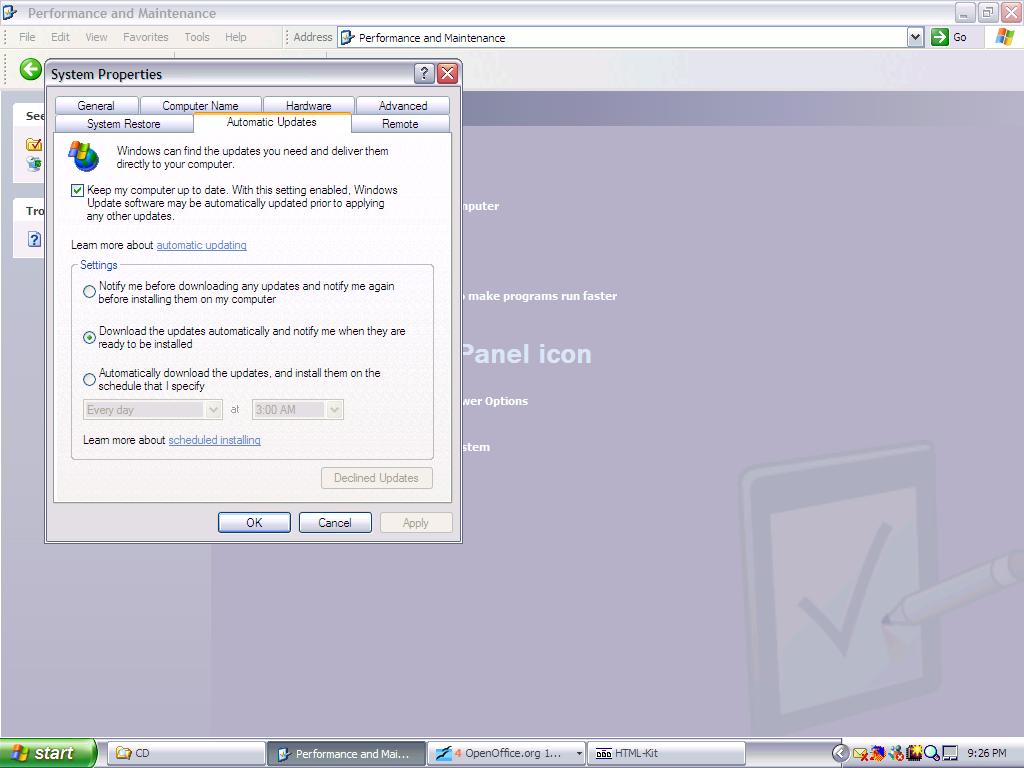Expand hidden tray icons with the chevron
The height and width of the screenshot is (768, 1024).
pos(841,754)
